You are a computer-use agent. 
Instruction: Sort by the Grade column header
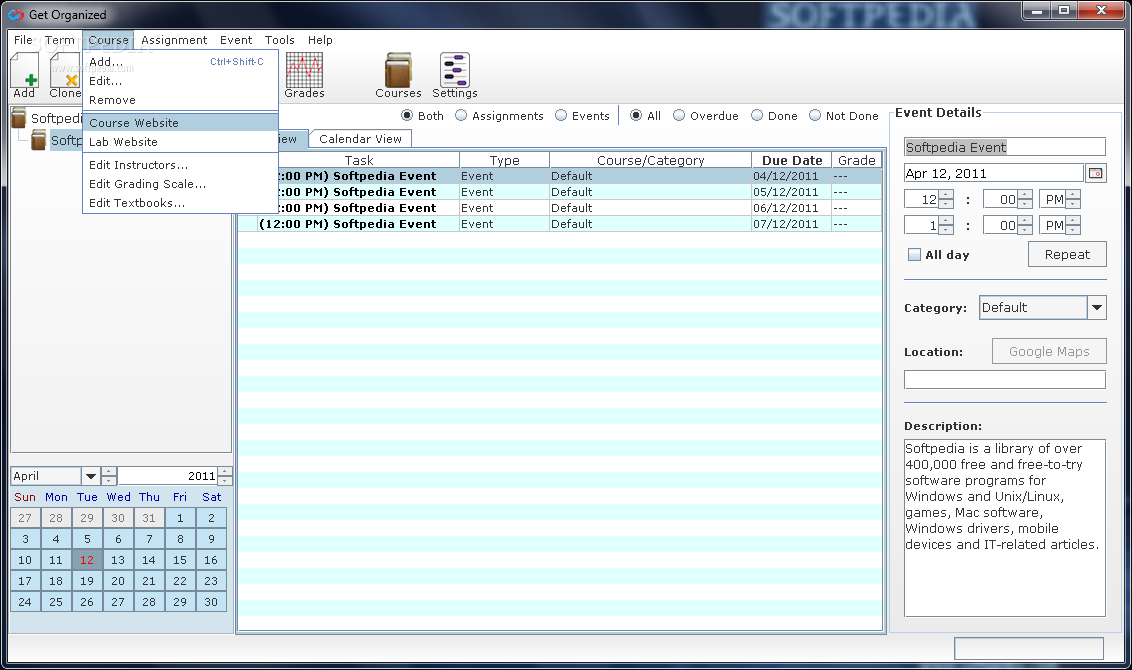point(856,160)
